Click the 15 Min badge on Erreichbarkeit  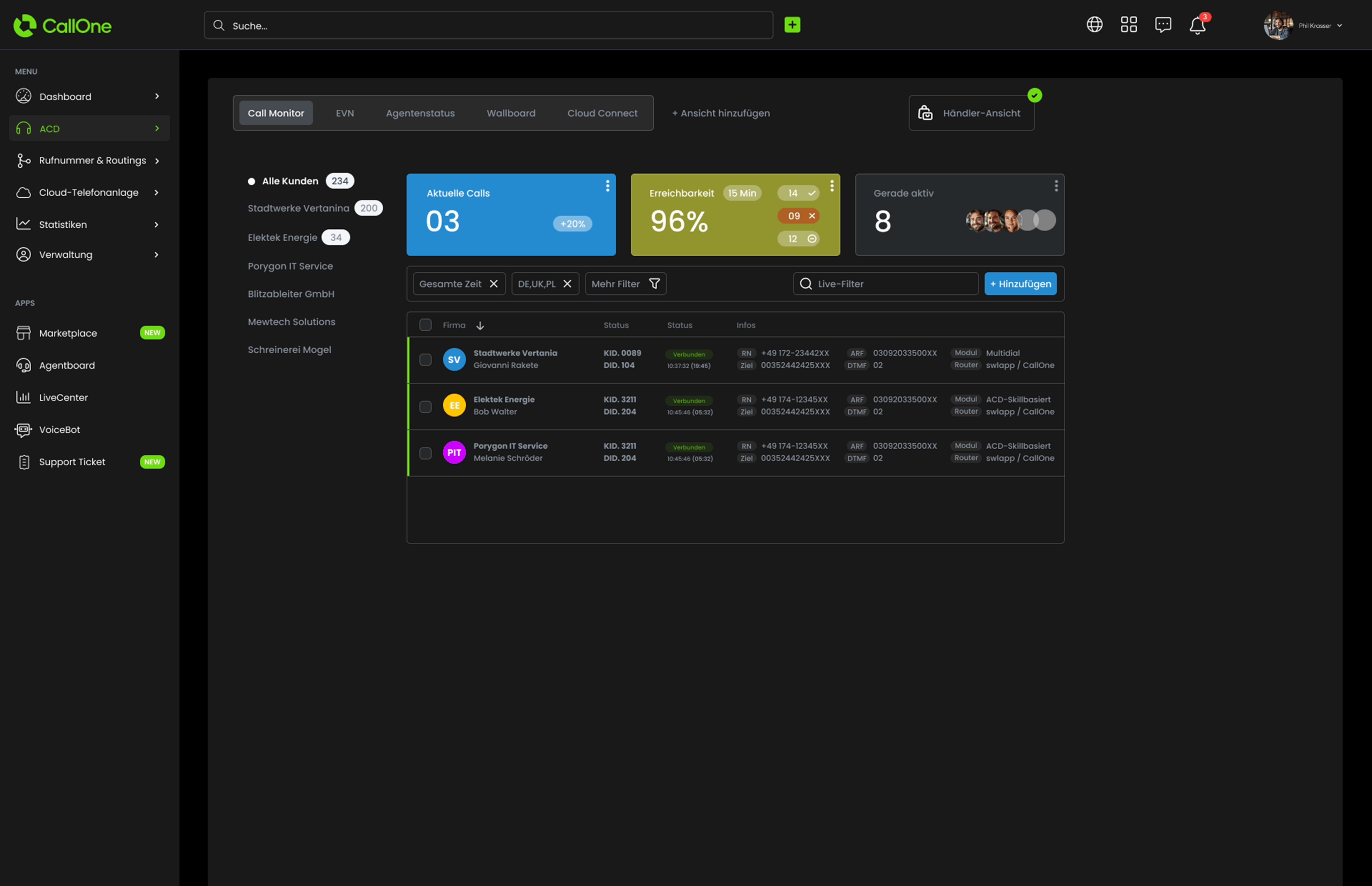tap(742, 193)
